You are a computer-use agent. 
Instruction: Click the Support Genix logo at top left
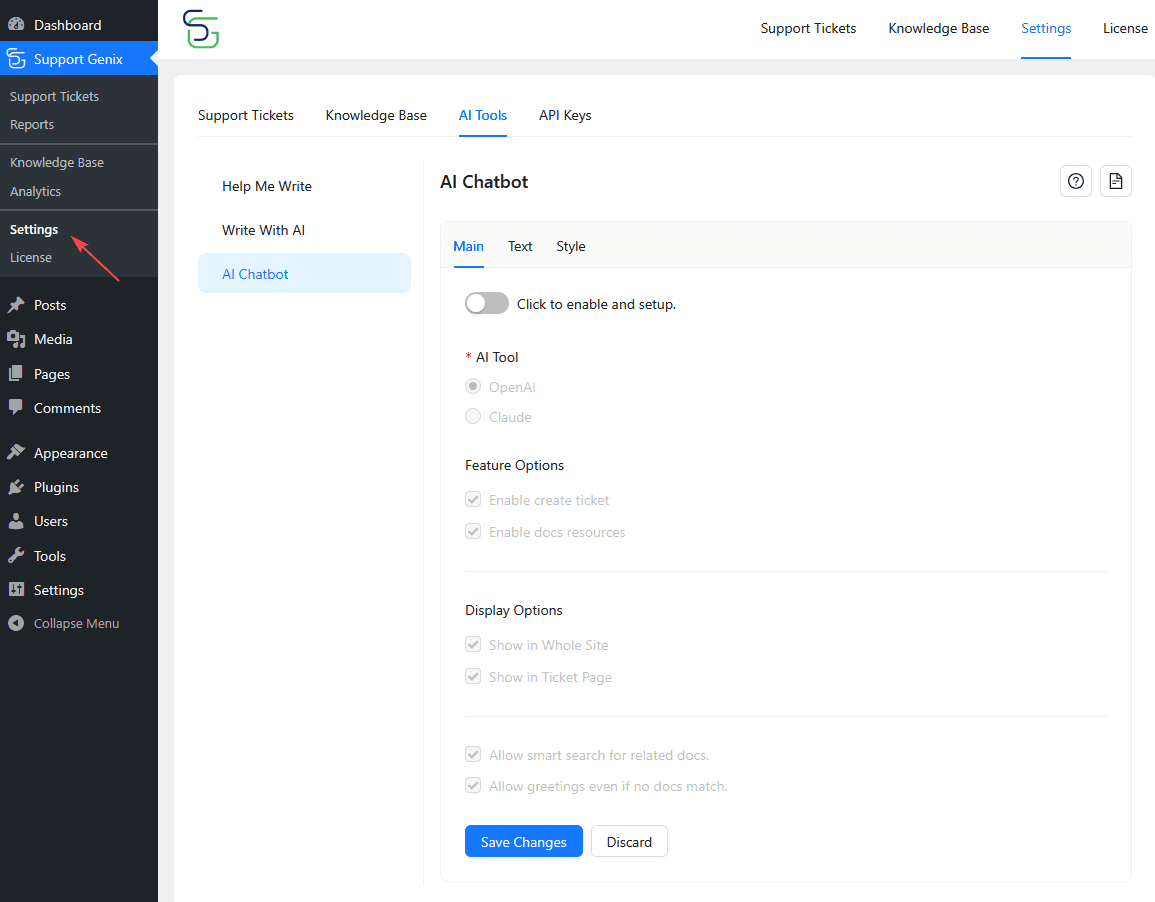pyautogui.click(x=200, y=30)
